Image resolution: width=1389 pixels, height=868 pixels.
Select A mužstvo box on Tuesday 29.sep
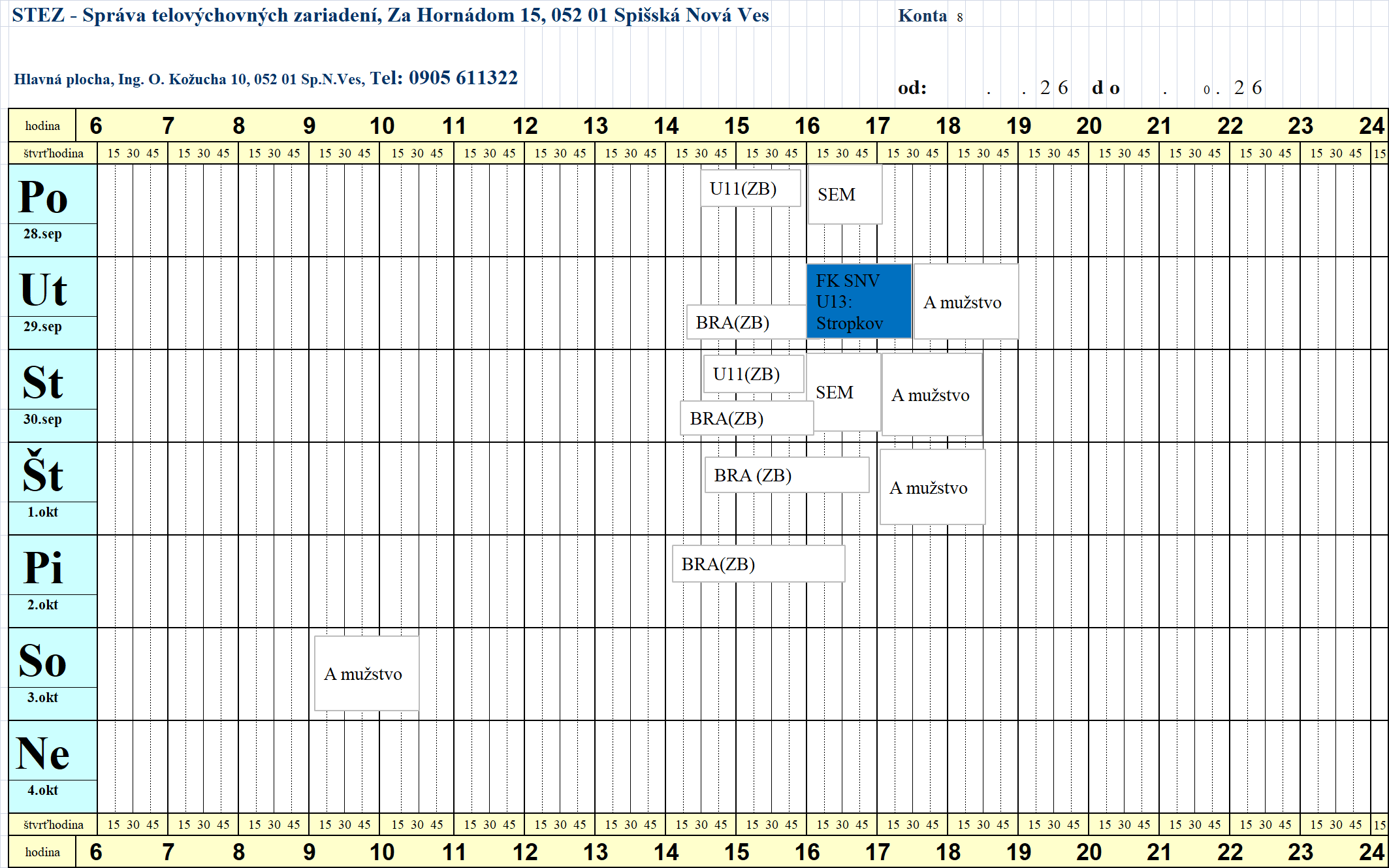[x=966, y=302]
